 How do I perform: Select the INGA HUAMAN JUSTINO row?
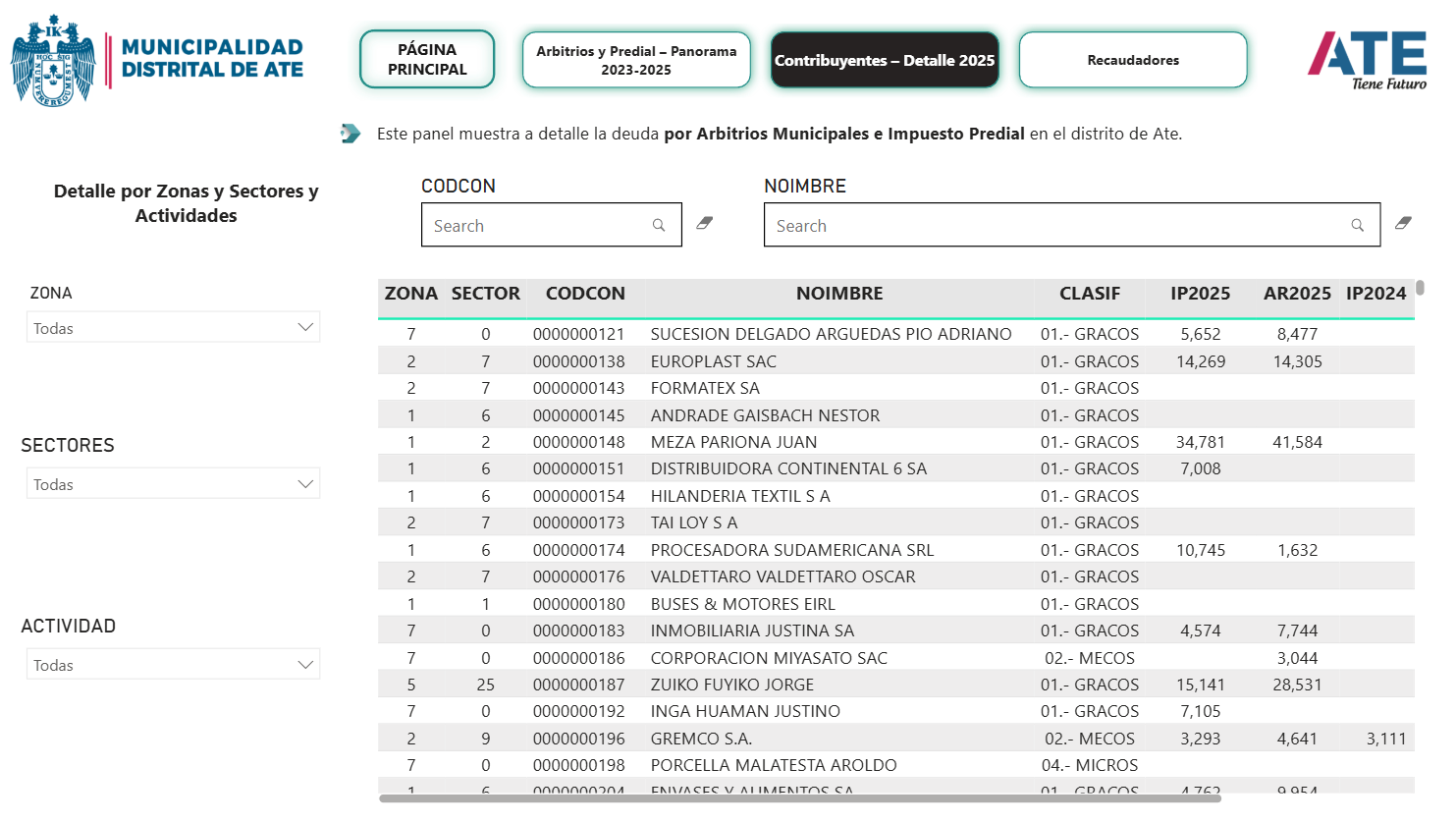pos(896,711)
